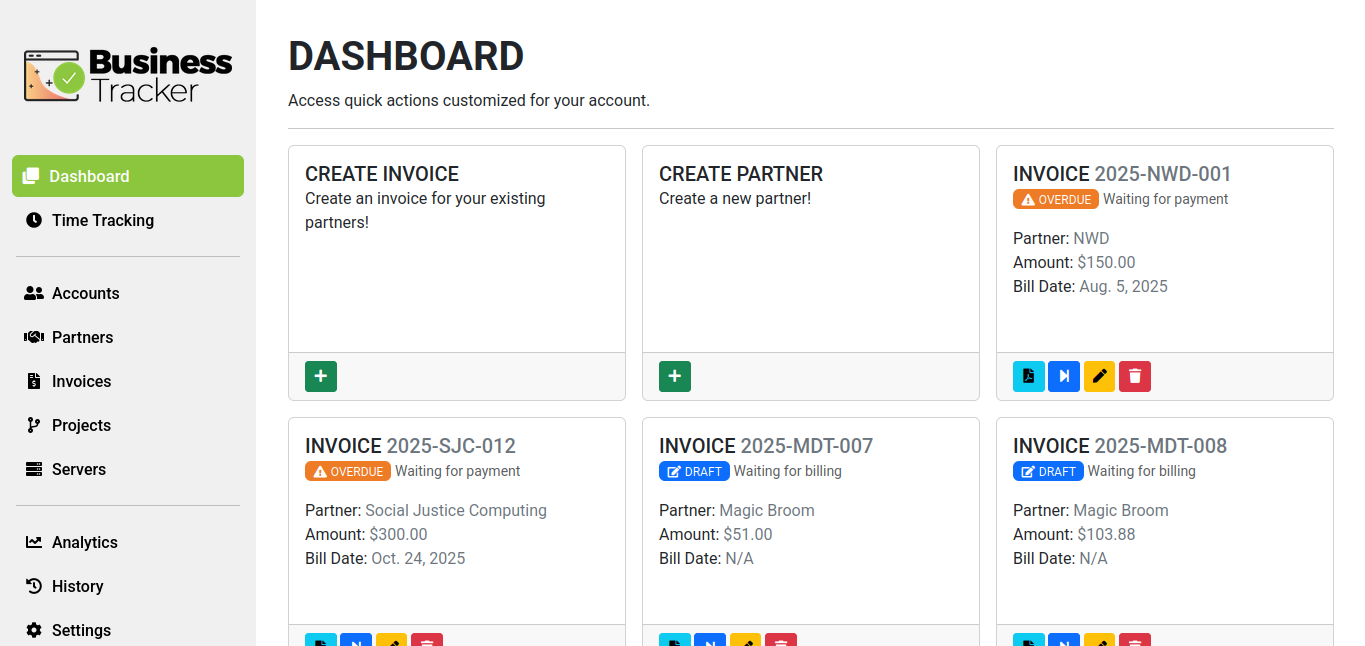Screen dimensions: 1365x646
Task: Edit invoice 2025-NWD-001 with pencil icon
Action: pos(1100,376)
